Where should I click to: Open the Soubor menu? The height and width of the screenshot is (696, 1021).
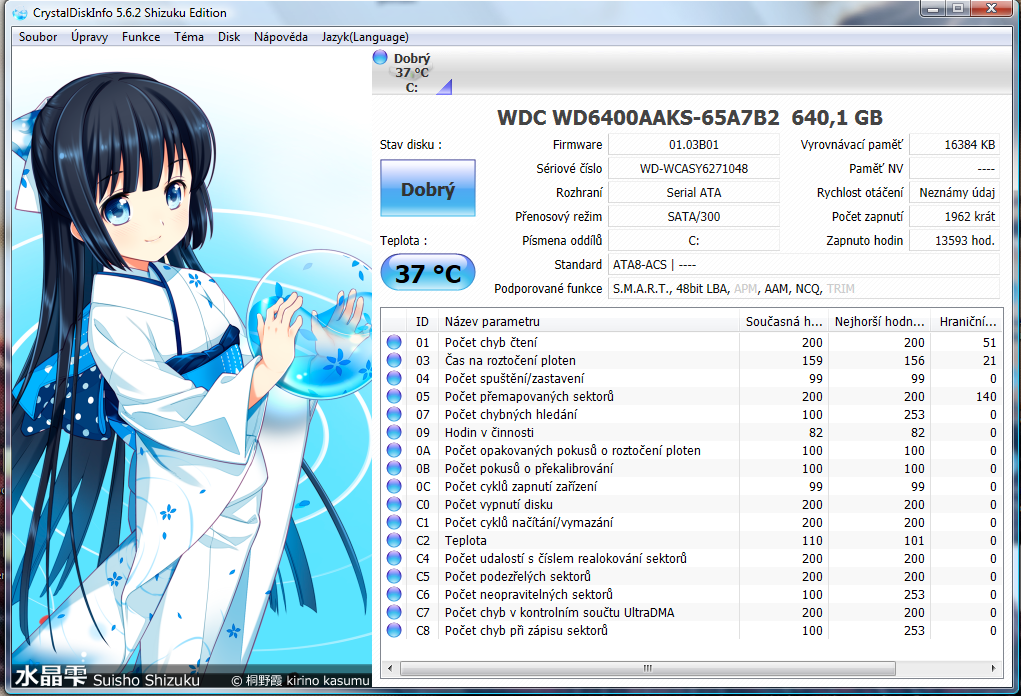tap(38, 37)
